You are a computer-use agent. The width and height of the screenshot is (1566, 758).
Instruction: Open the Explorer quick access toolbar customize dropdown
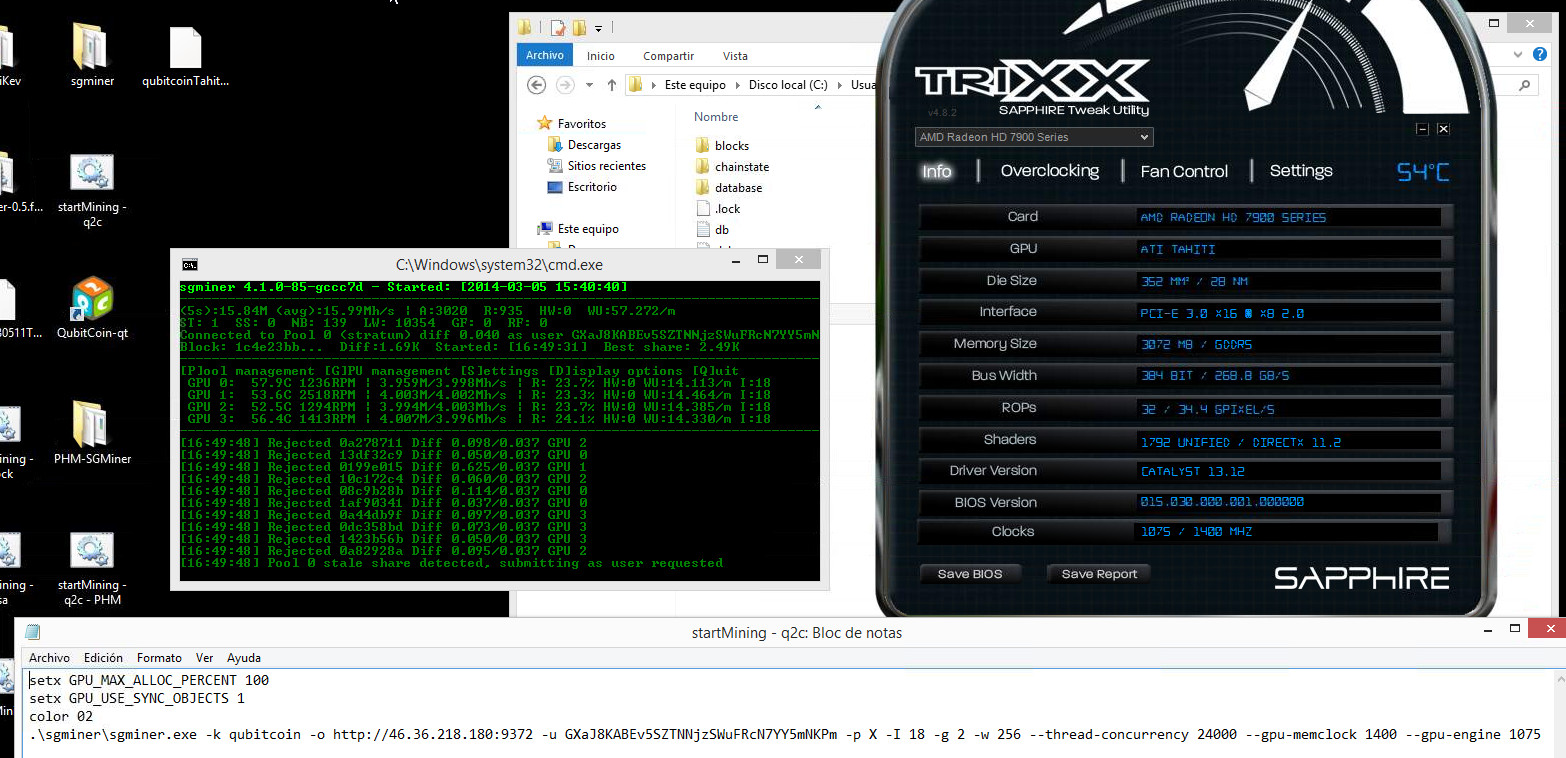pos(598,27)
